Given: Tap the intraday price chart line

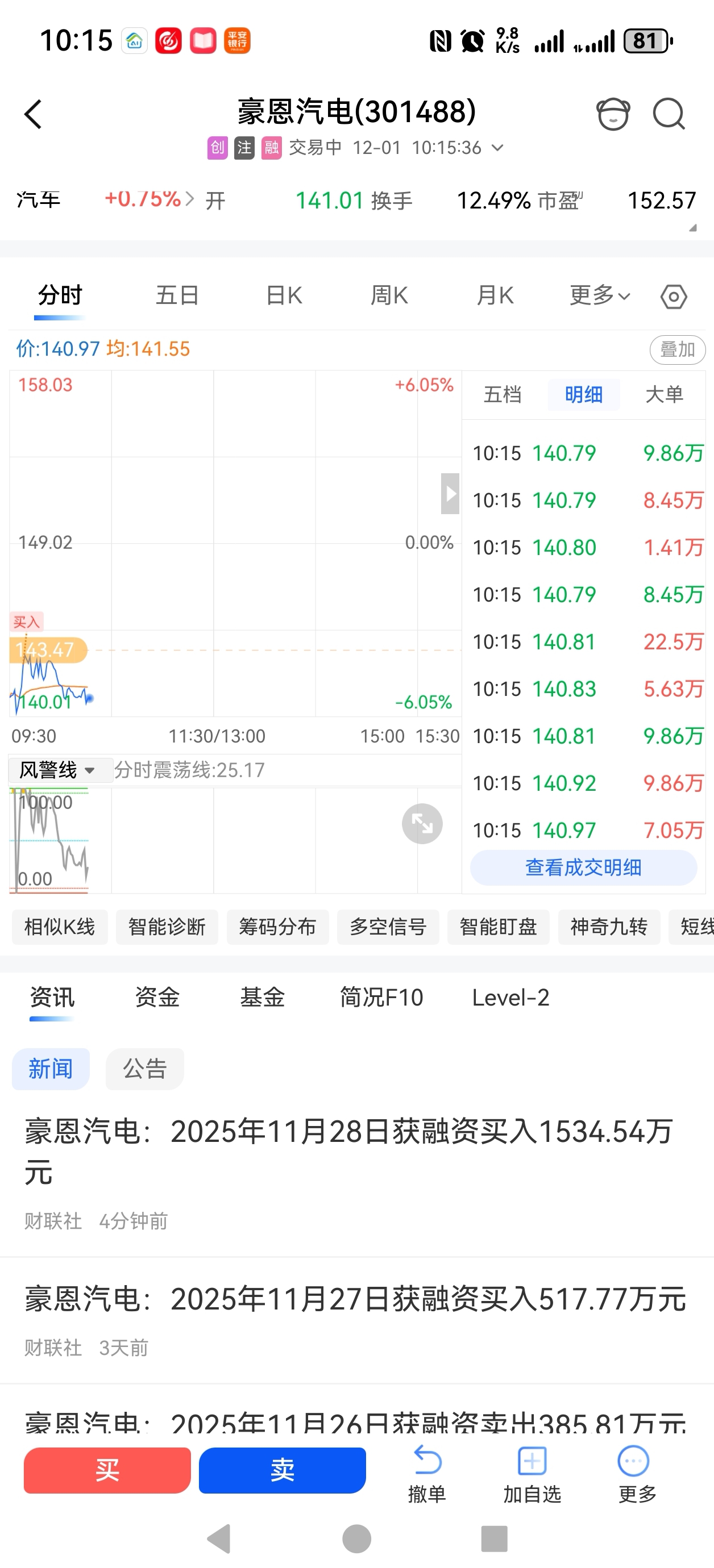Looking at the screenshot, I should point(52,682).
